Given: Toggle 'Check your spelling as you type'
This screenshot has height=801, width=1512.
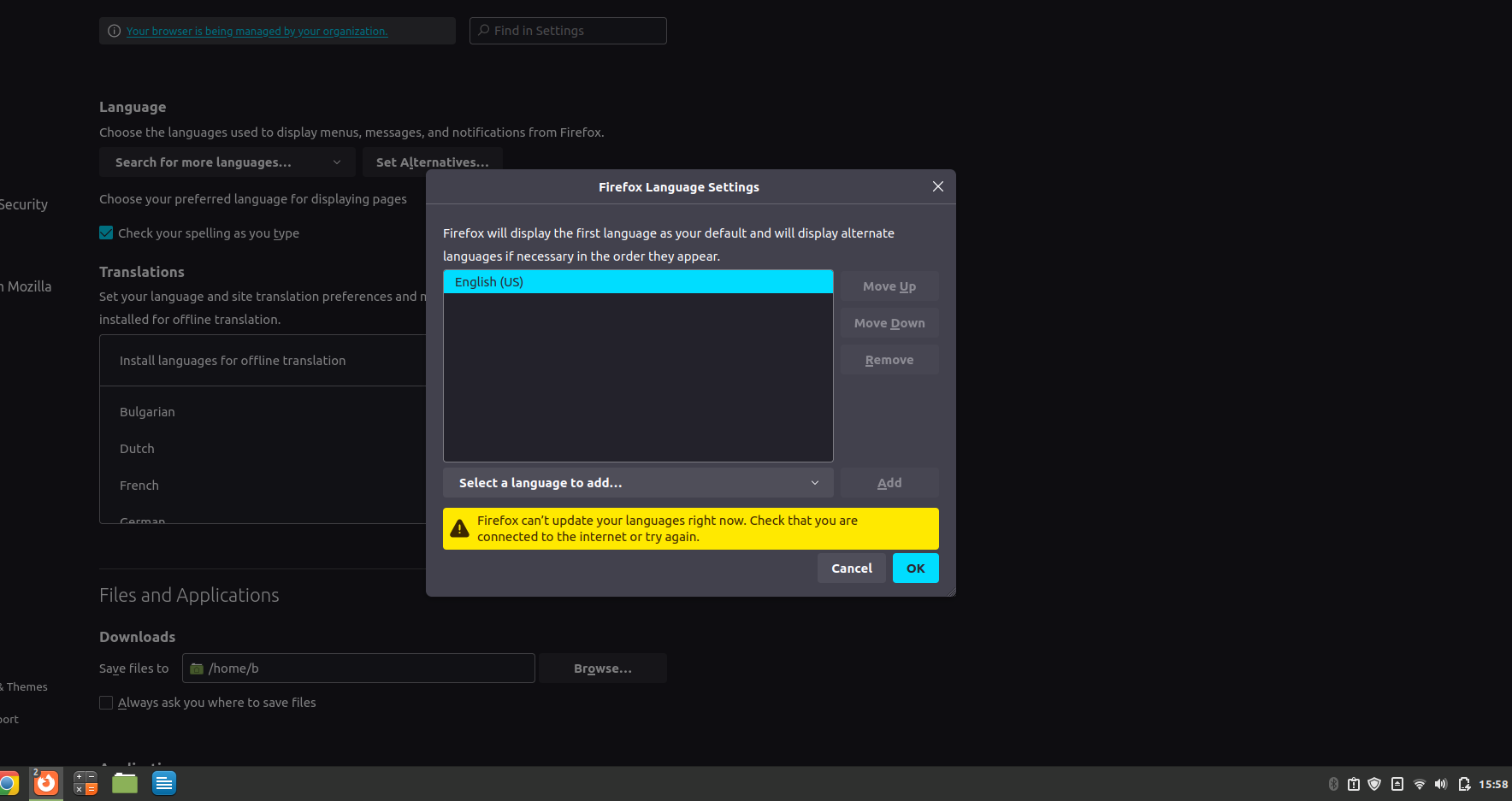Looking at the screenshot, I should click(106, 233).
